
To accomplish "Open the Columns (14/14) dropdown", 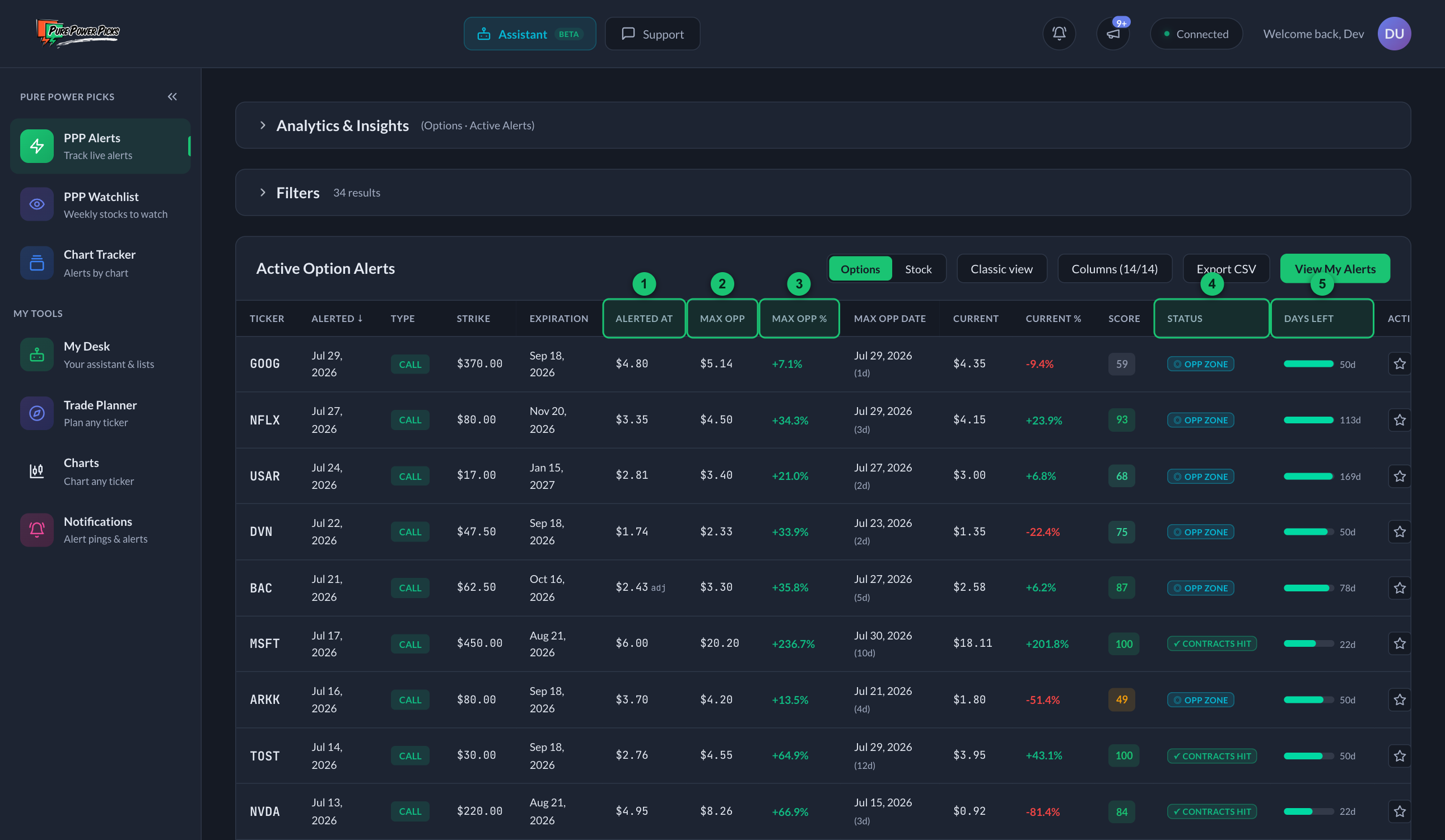I will pyautogui.click(x=1114, y=269).
